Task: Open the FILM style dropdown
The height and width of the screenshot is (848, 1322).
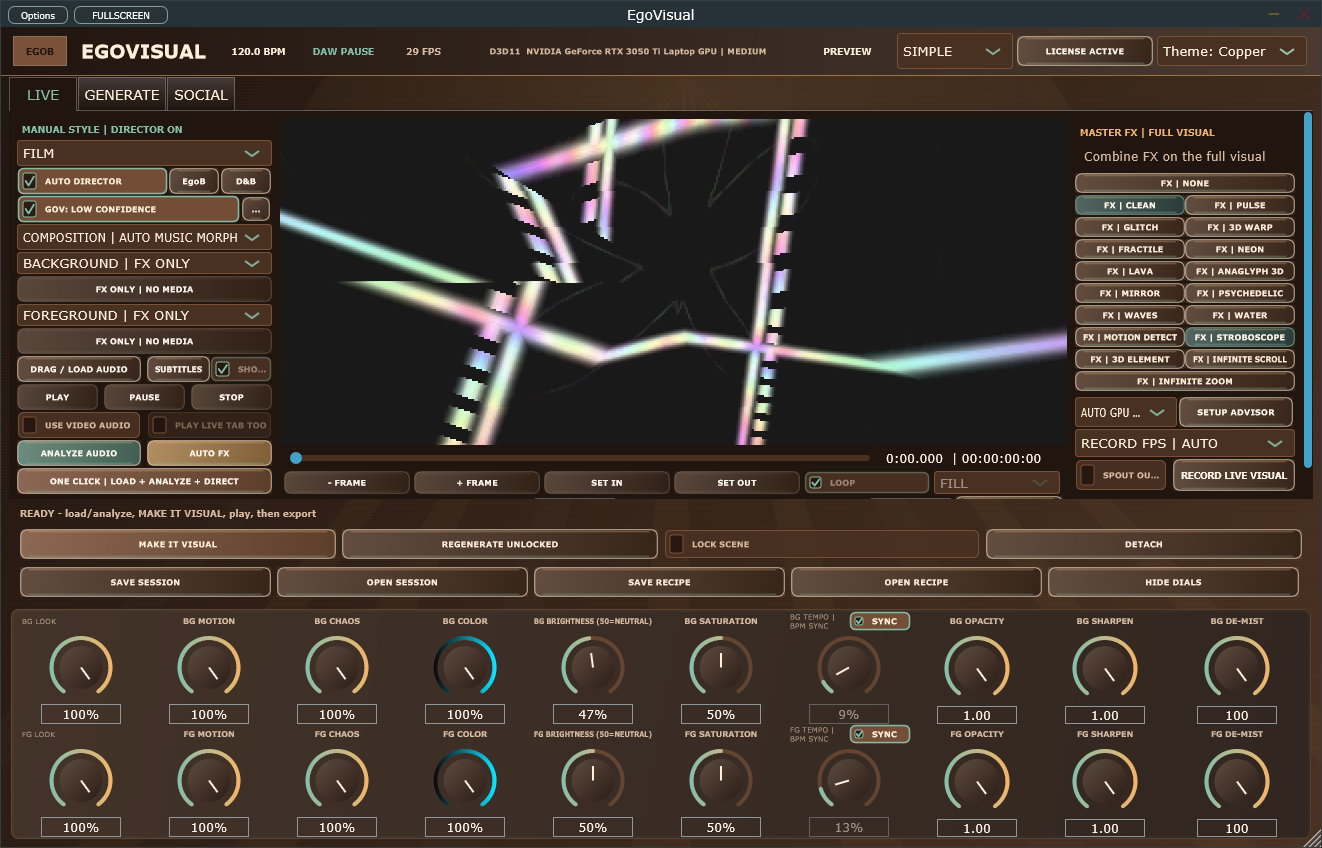Action: coord(144,153)
